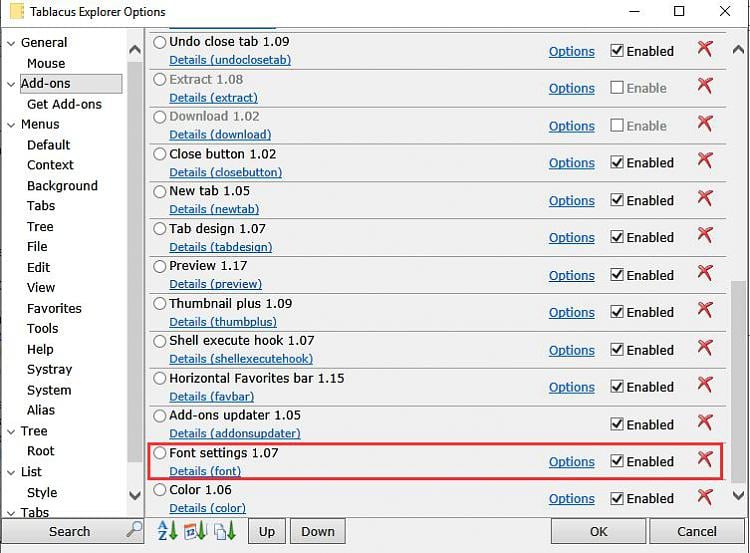The height and width of the screenshot is (553, 750).
Task: Open Details (font) link
Action: click(205, 471)
